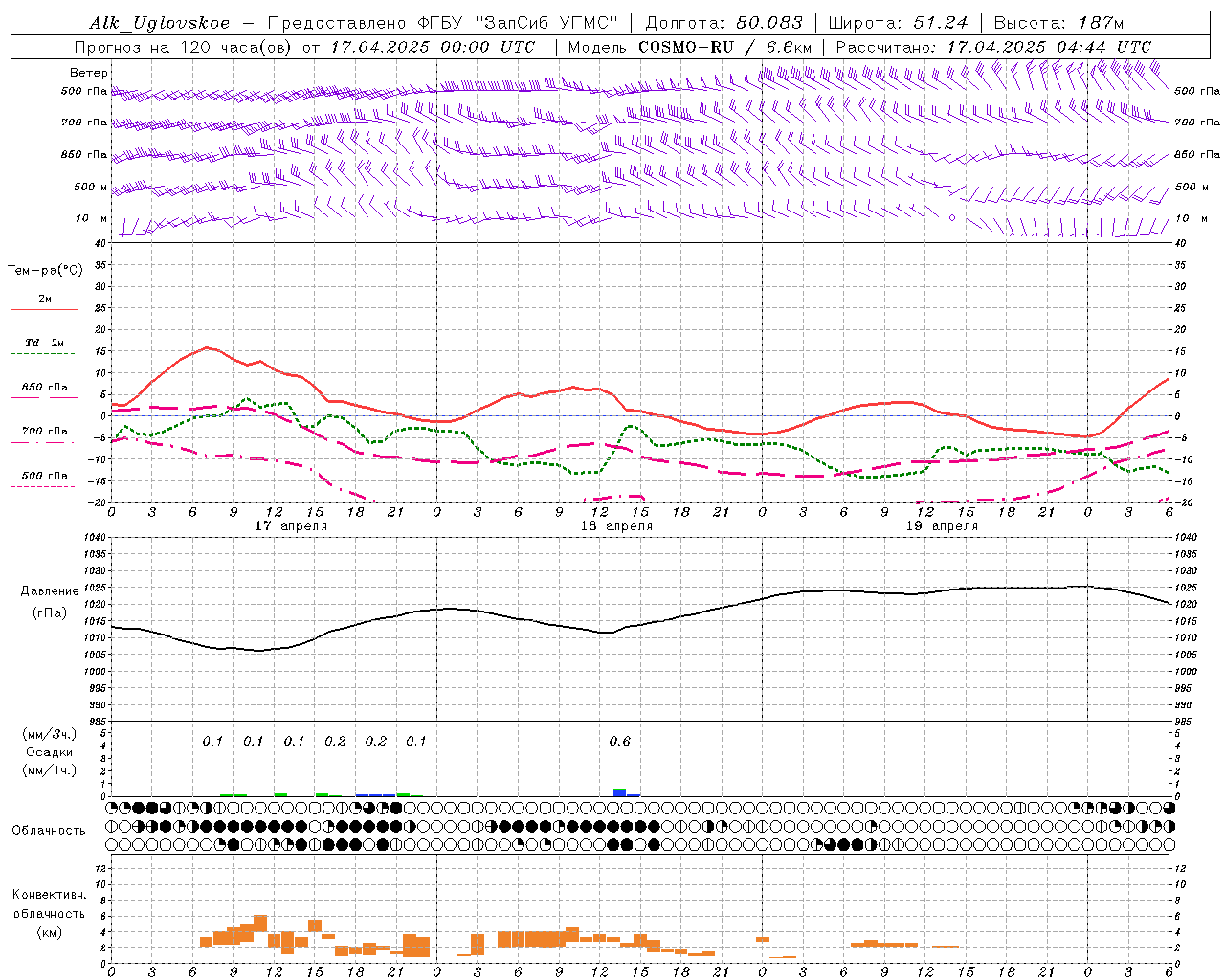Click the Широта 51.24 header field
Image resolution: width=1225 pixels, height=980 pixels.
point(898,23)
